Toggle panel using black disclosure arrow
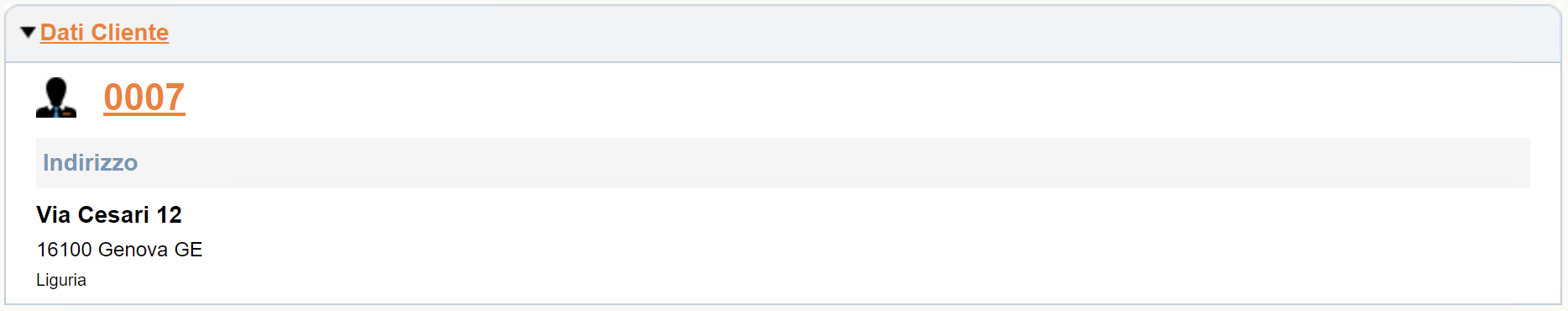The height and width of the screenshot is (311, 1568). tap(28, 33)
